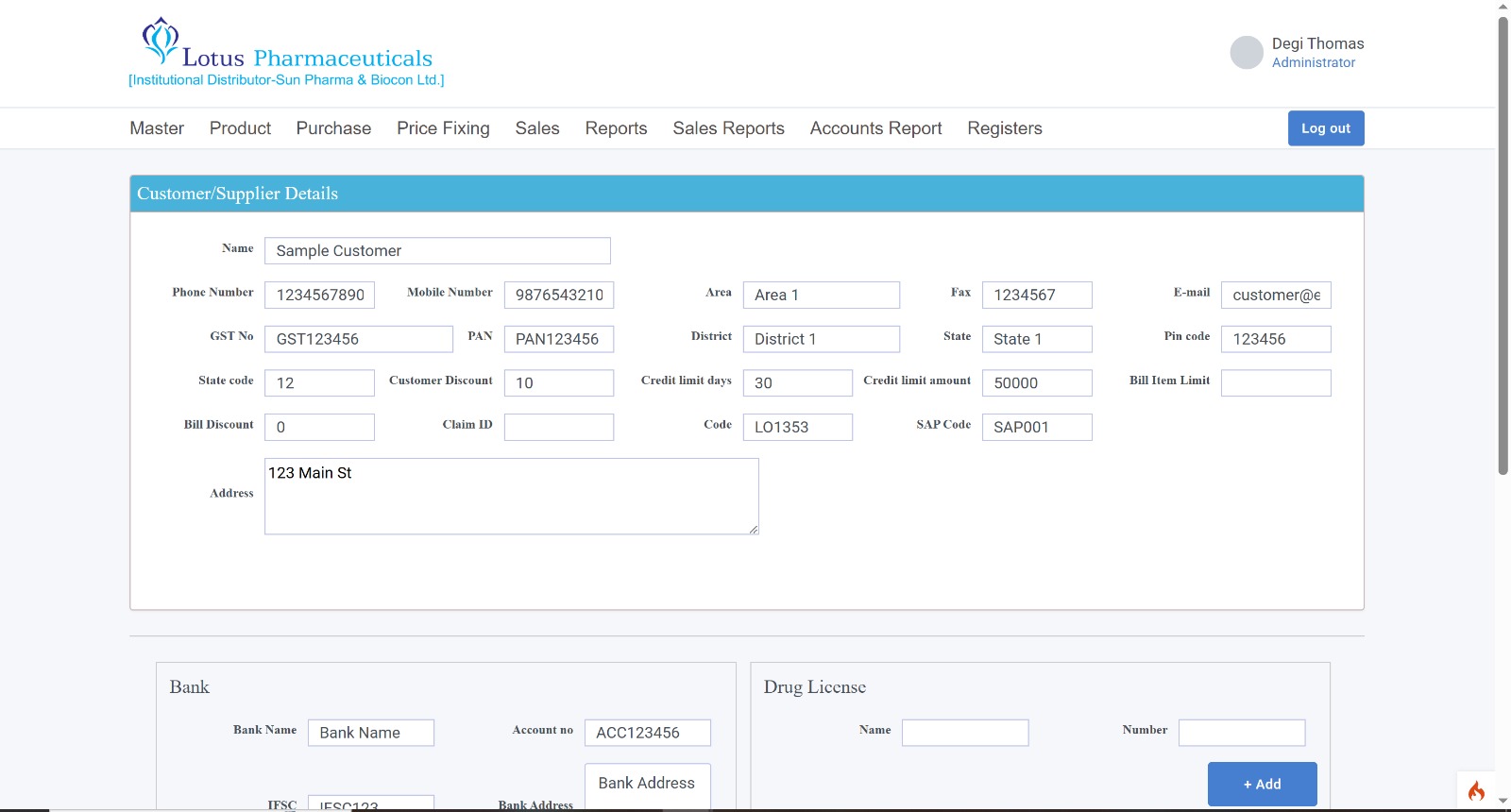The width and height of the screenshot is (1511, 812).
Task: Focus the Claim ID text box
Action: 558,428
